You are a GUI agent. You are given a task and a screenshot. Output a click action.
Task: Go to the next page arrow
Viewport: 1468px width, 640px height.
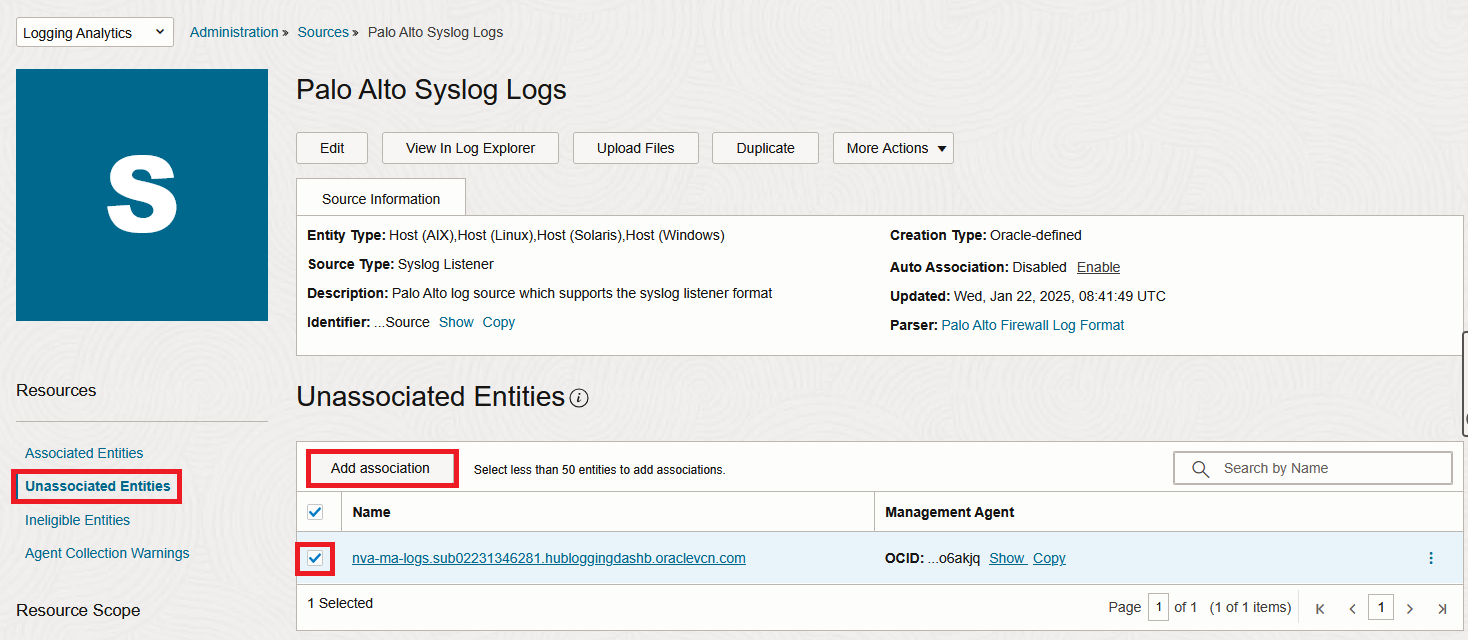[1409, 608]
